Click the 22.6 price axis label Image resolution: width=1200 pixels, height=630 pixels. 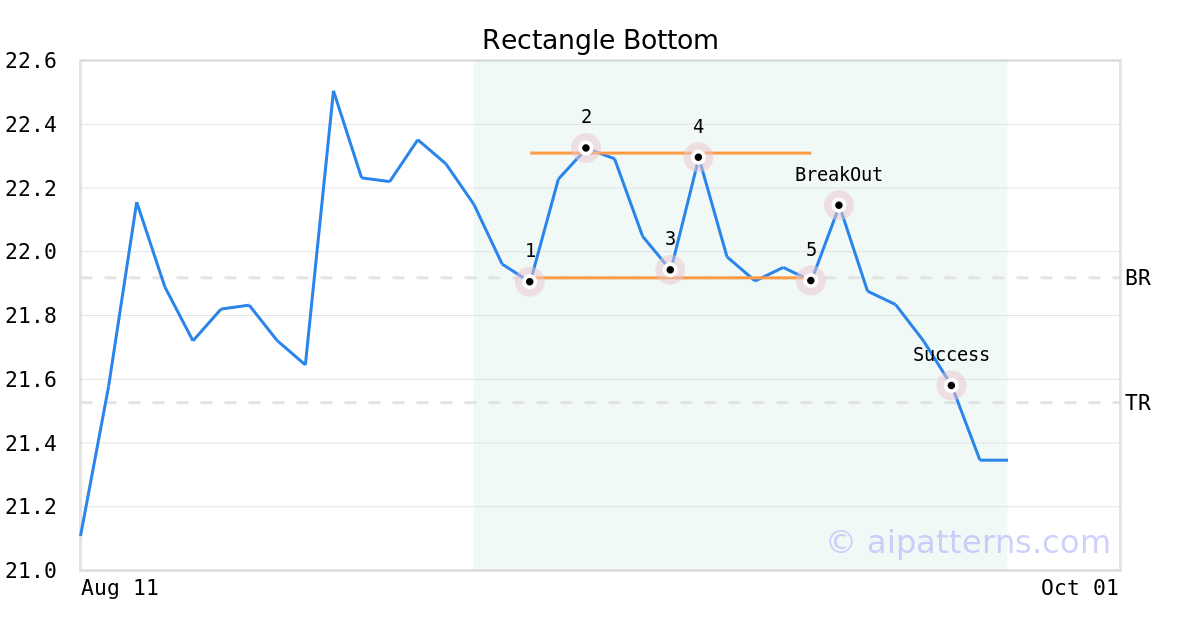click(x=30, y=61)
